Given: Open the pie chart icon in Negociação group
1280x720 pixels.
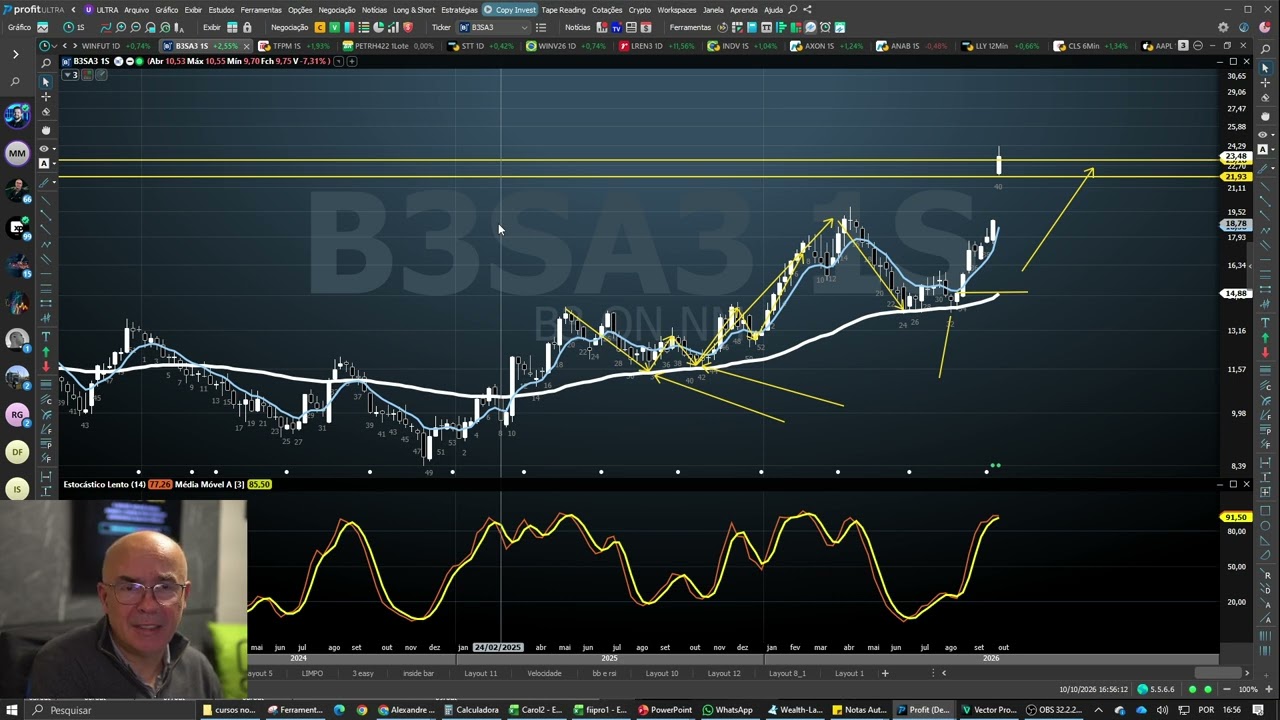Looking at the screenshot, I should coord(378,27).
